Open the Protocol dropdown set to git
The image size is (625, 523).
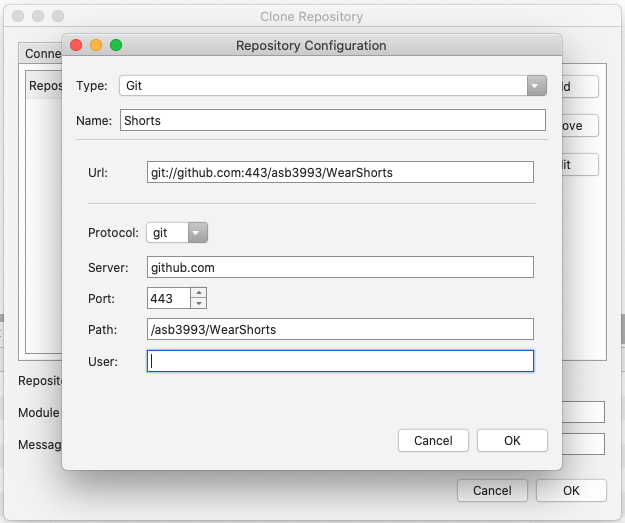177,233
